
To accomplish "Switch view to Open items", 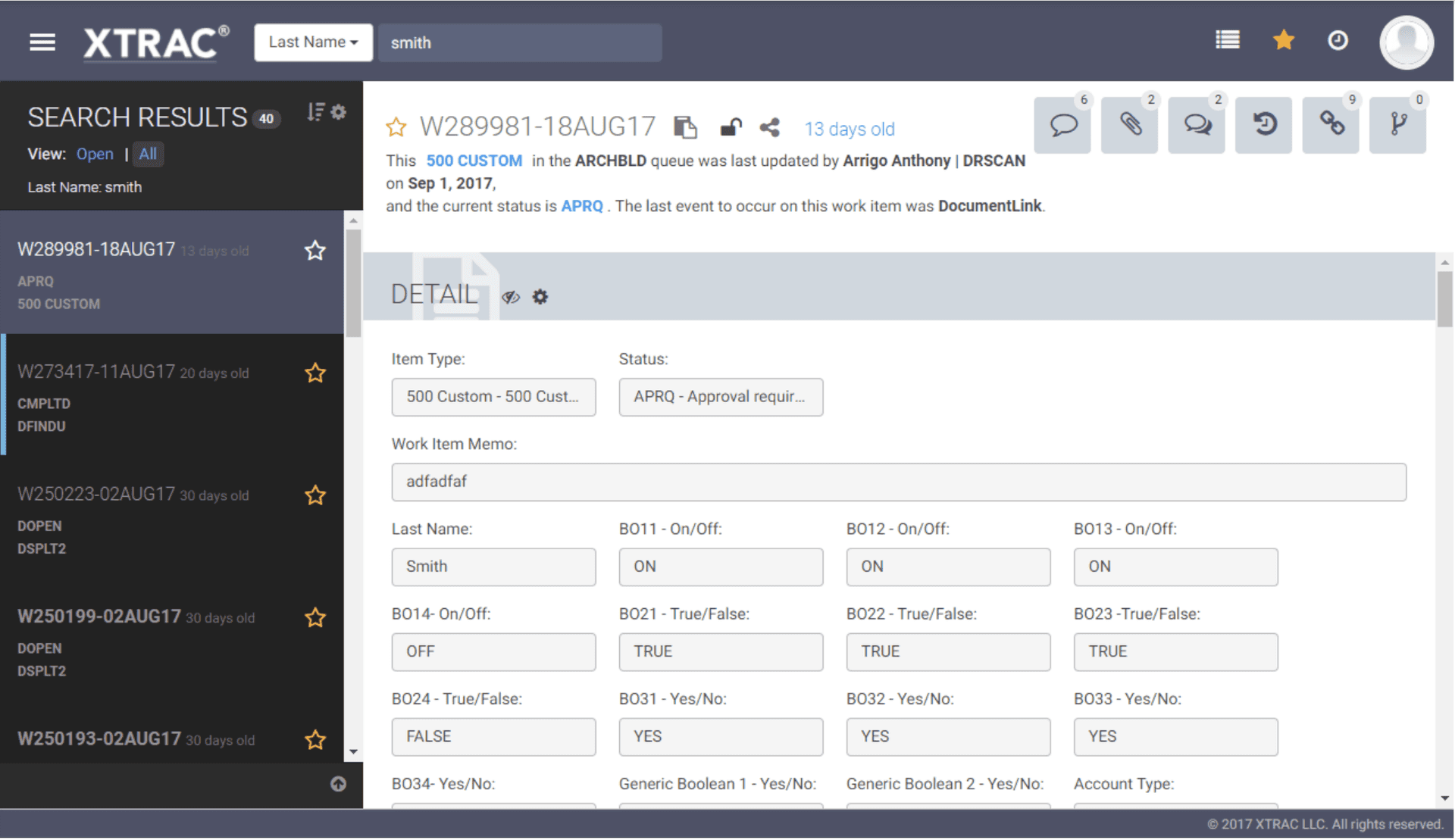I will pyautogui.click(x=95, y=154).
